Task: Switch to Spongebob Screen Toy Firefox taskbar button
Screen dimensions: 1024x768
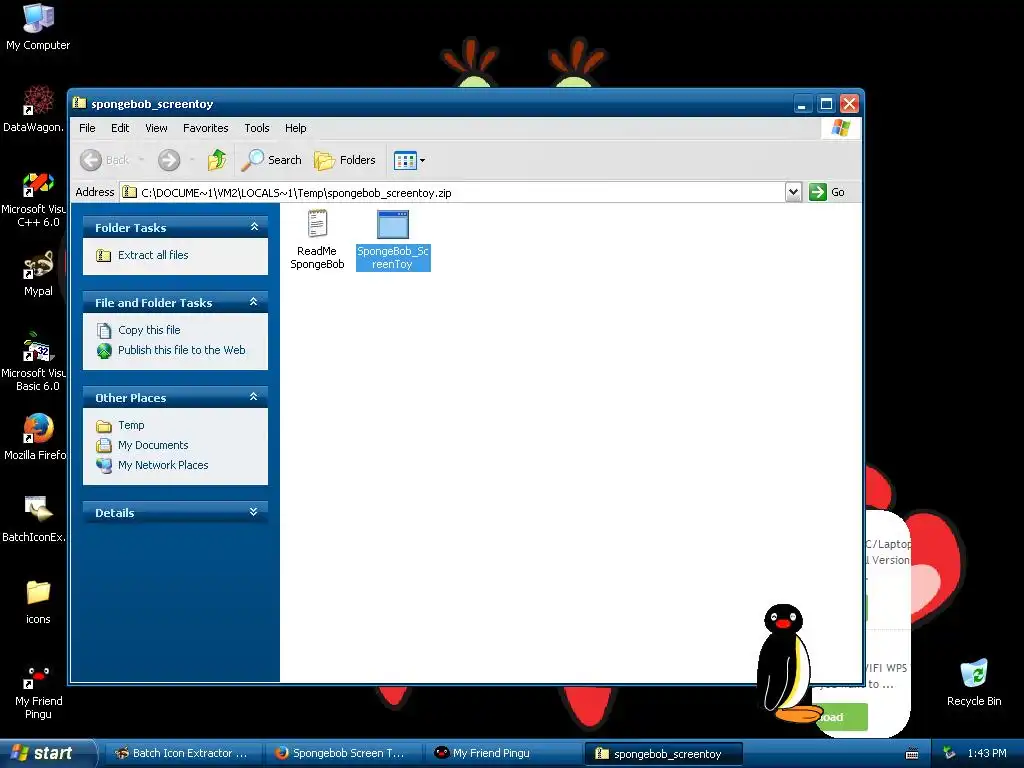Action: point(343,753)
